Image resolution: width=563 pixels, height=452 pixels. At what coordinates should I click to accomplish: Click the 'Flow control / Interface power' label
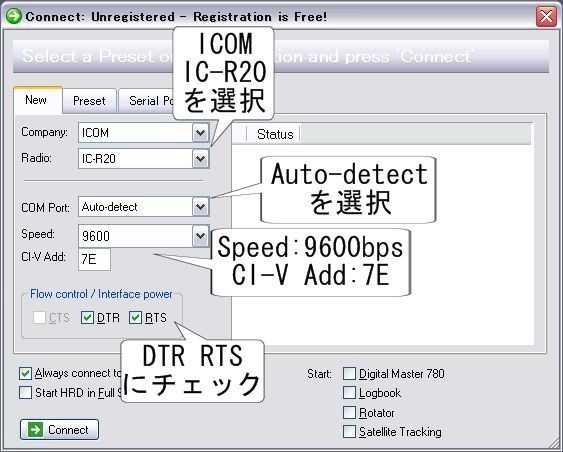click(101, 294)
